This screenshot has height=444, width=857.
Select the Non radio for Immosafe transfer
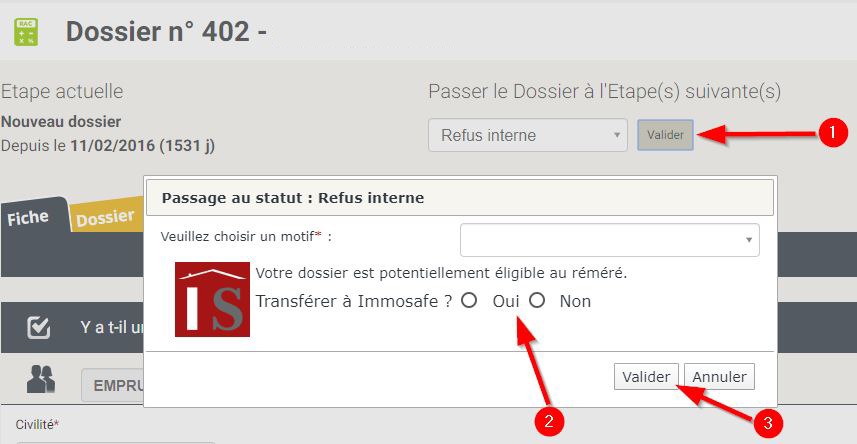(x=537, y=300)
